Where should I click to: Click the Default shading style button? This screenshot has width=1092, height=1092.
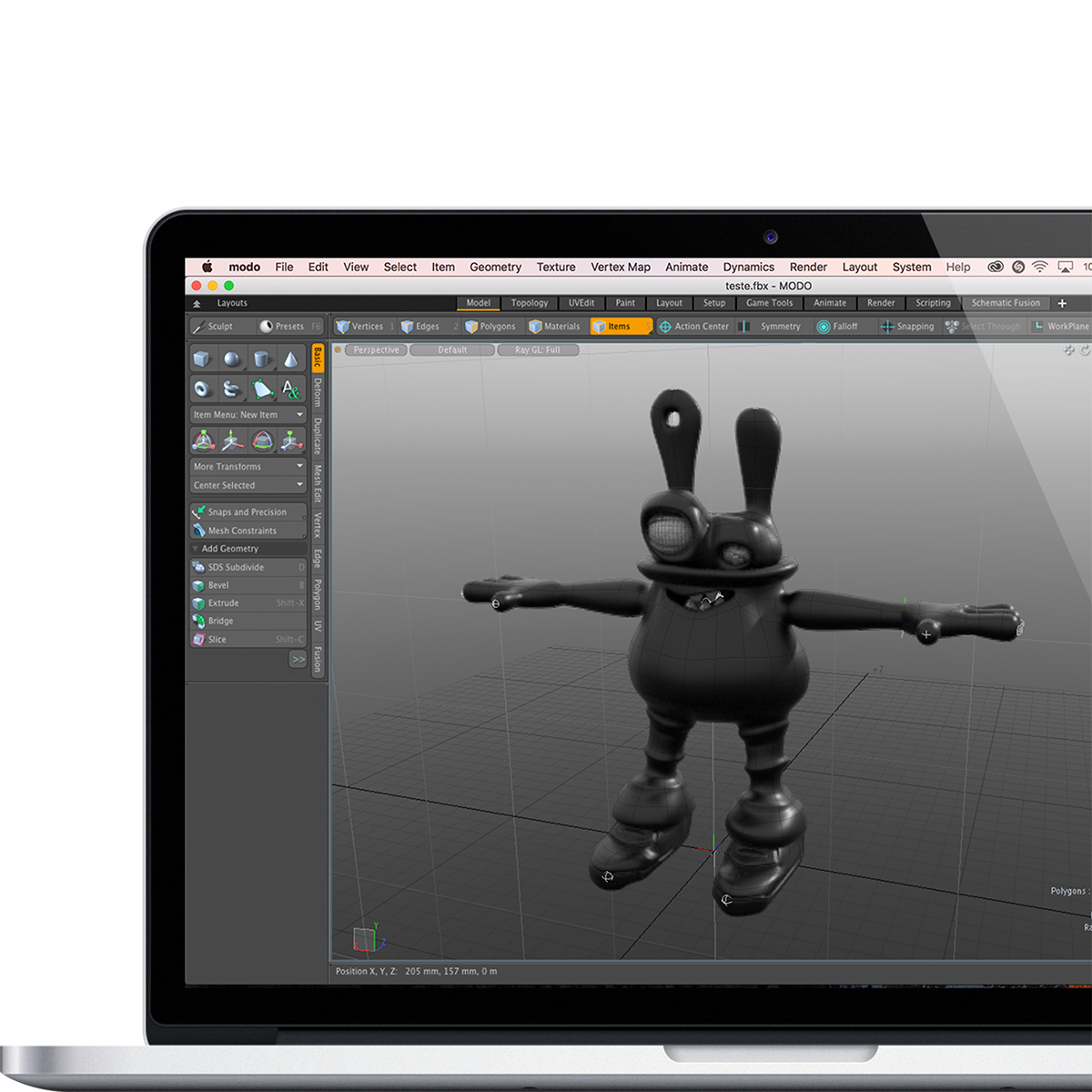tap(452, 350)
